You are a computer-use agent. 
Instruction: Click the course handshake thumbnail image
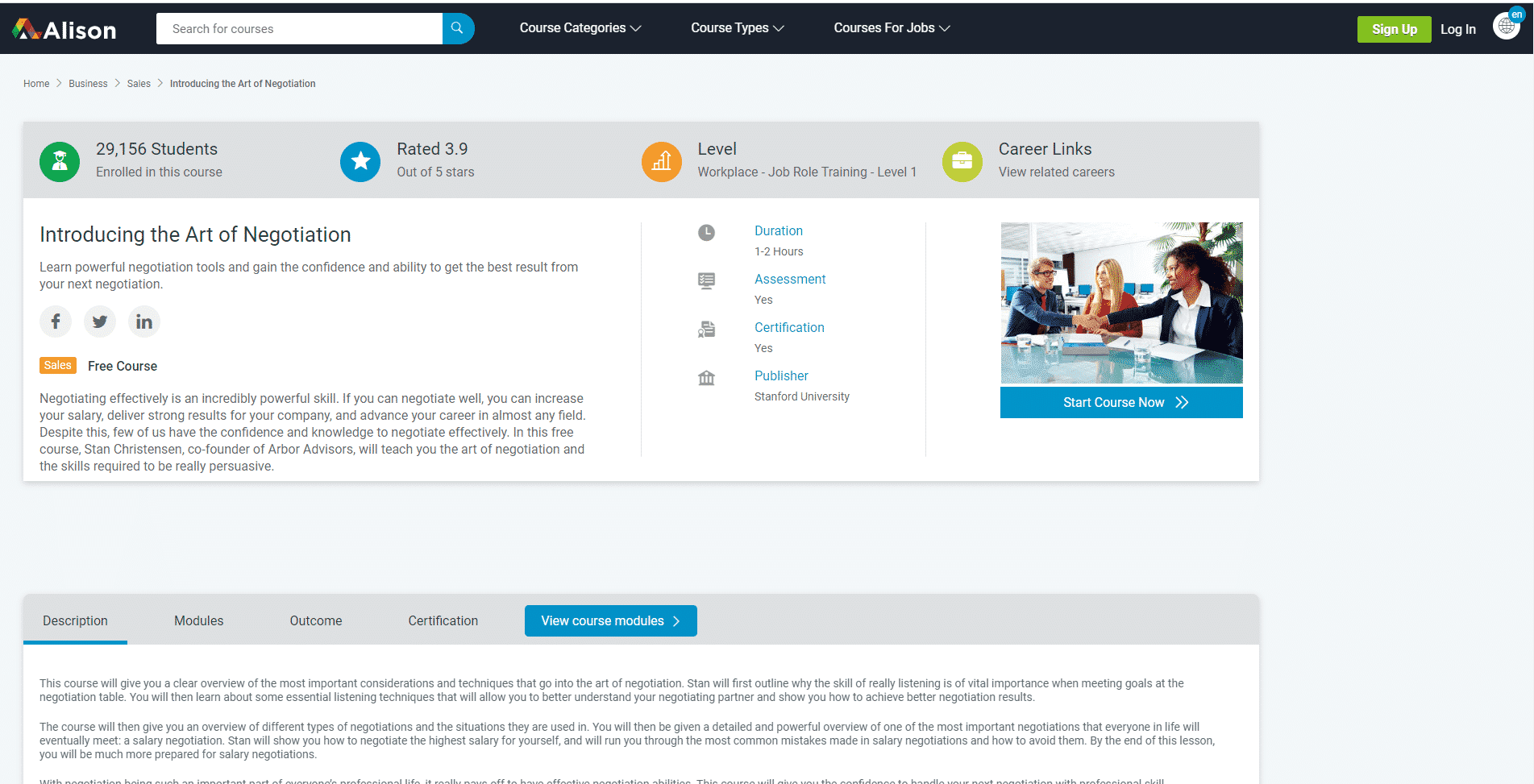(1121, 303)
